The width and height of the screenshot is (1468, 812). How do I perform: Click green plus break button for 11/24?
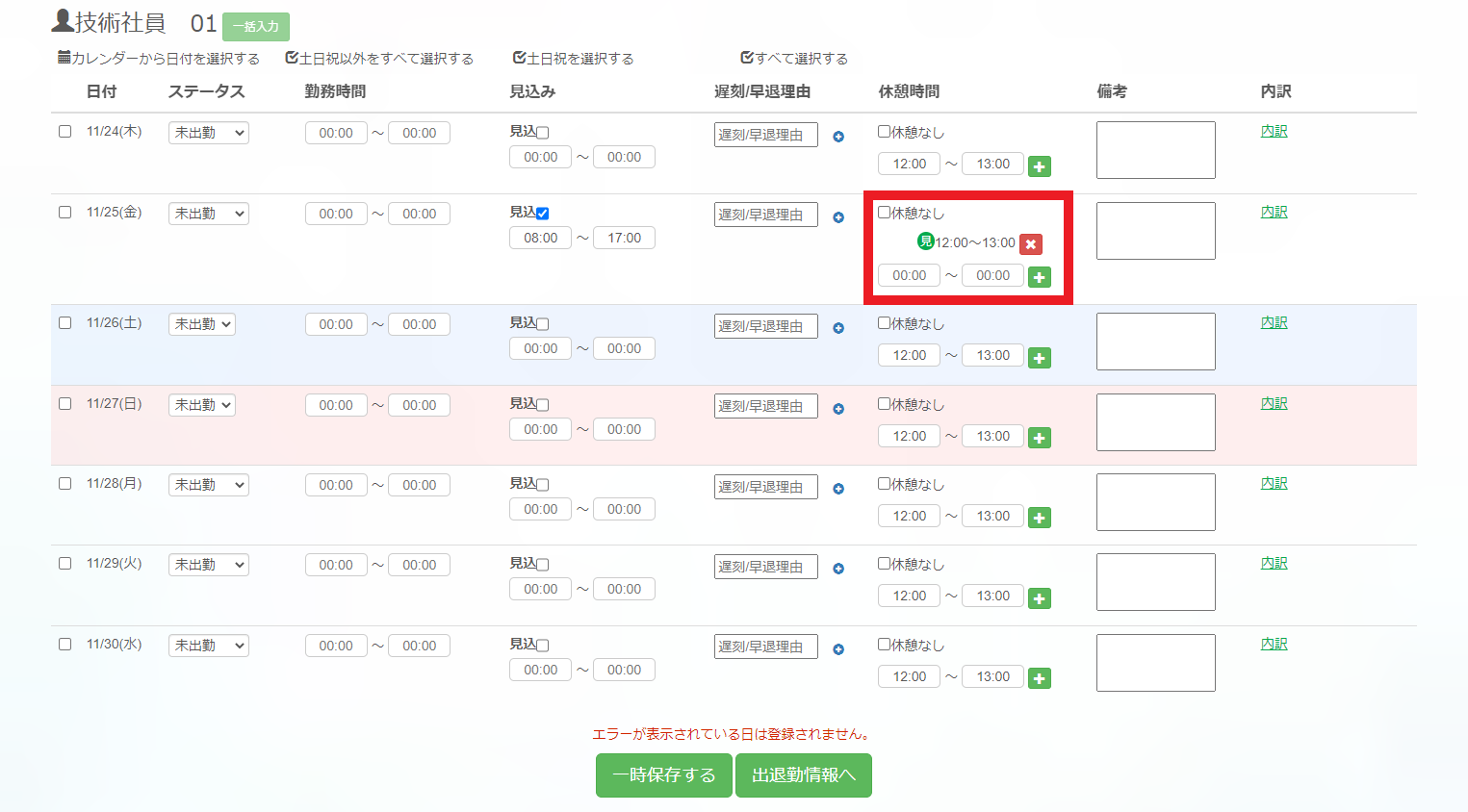(x=1039, y=166)
